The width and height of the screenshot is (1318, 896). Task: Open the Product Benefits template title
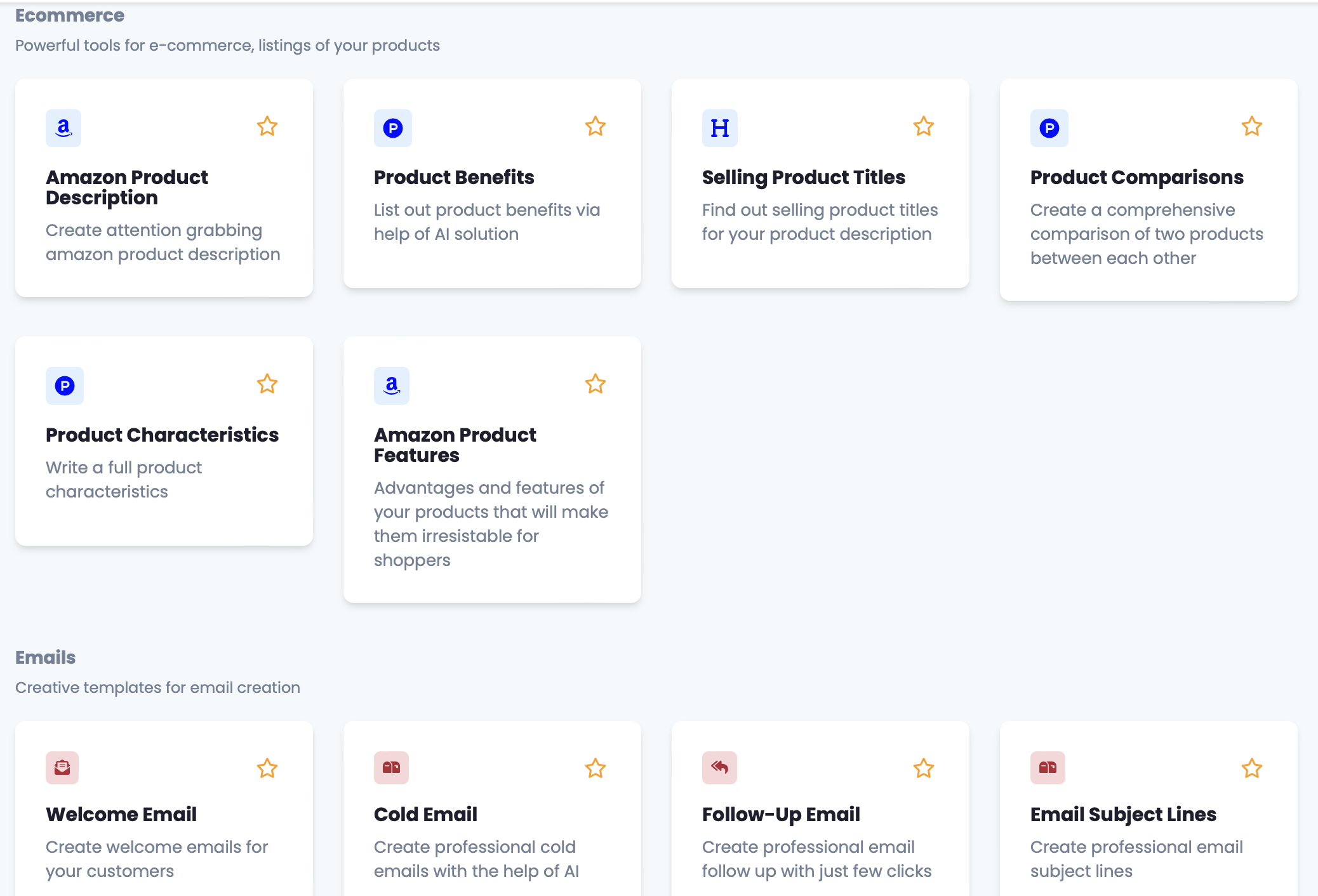pyautogui.click(x=454, y=177)
